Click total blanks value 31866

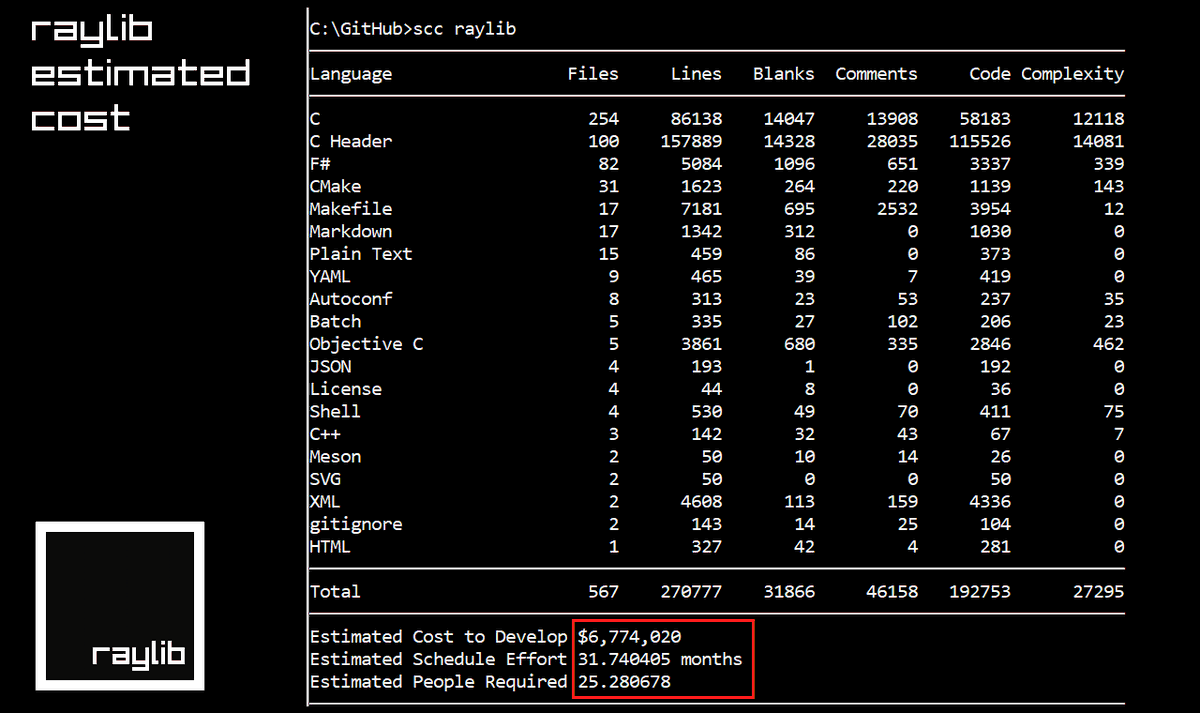tap(789, 591)
